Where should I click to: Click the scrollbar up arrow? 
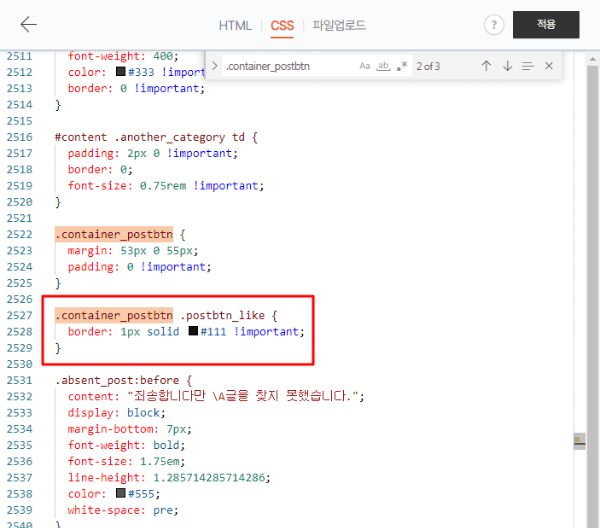click(x=592, y=59)
